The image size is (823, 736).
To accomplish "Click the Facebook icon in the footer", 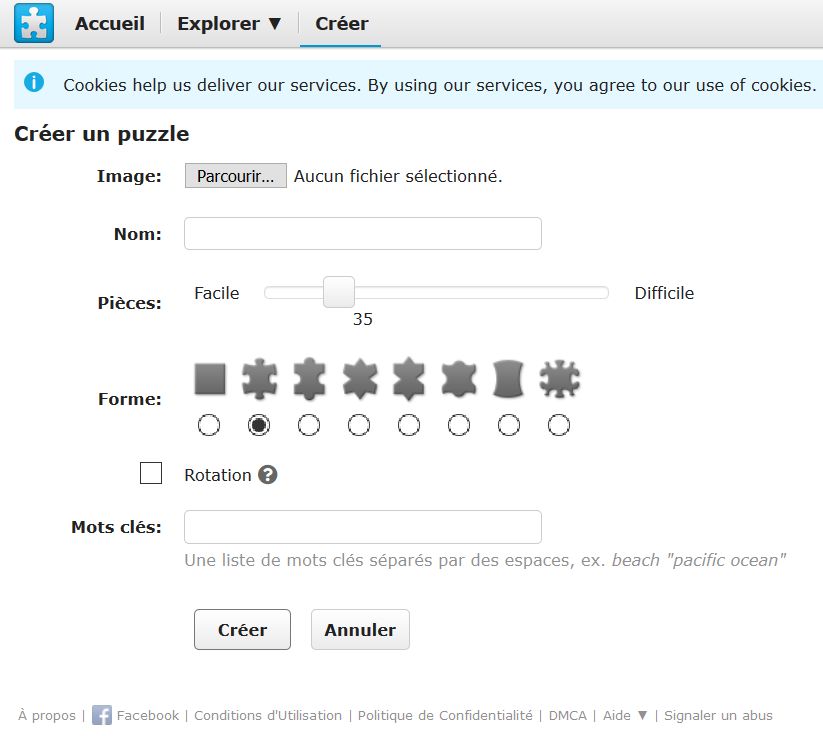I will click(102, 715).
